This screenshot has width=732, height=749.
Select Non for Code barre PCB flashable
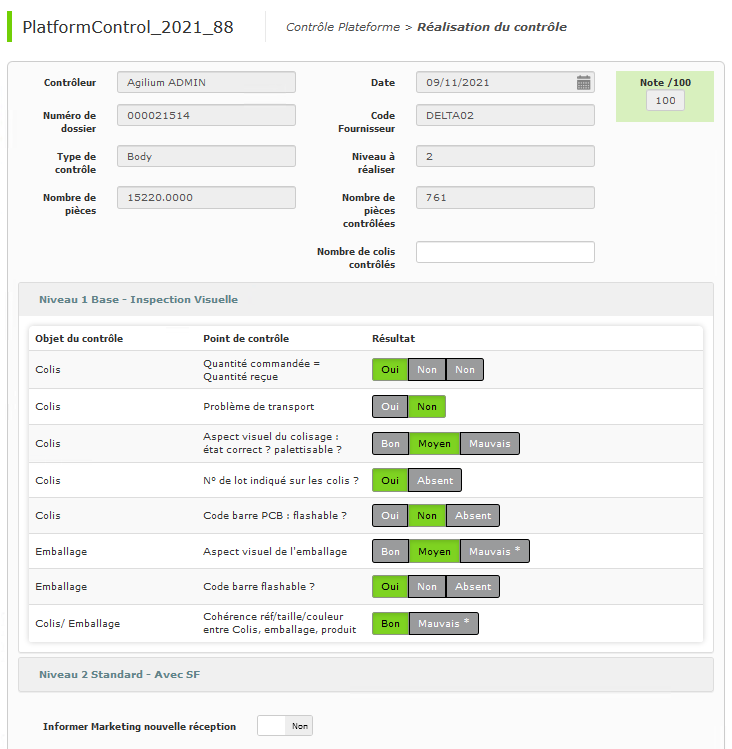(x=427, y=515)
